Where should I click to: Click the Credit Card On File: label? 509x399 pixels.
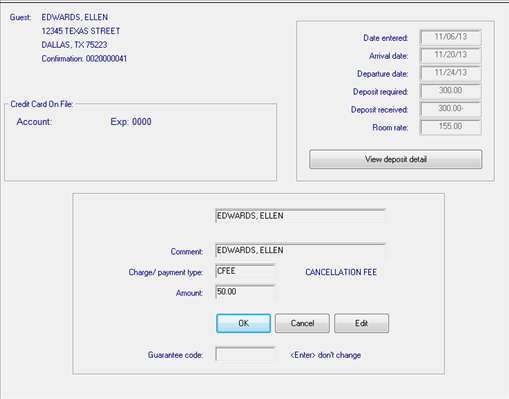click(42, 104)
